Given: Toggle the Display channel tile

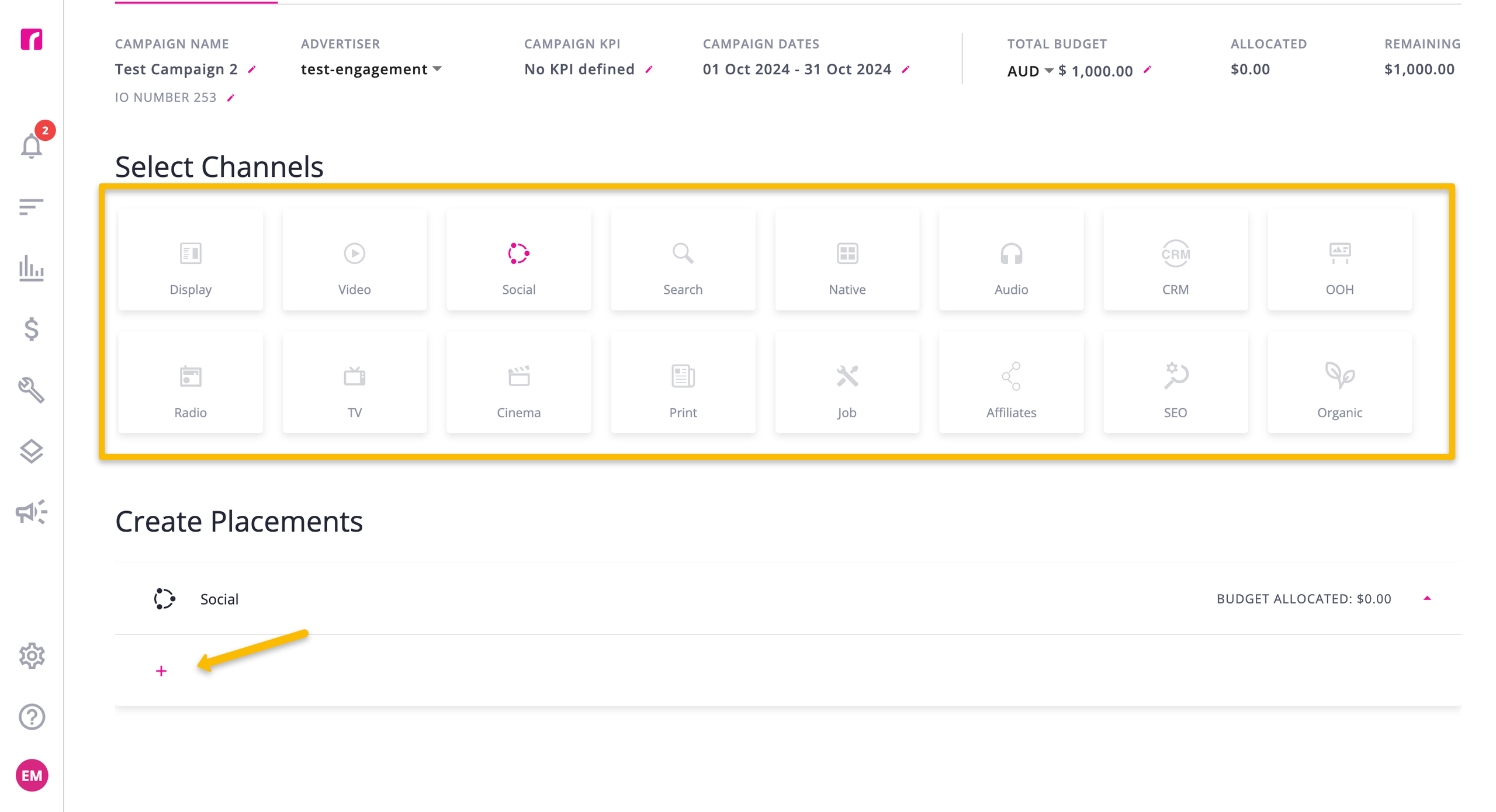Looking at the screenshot, I should pyautogui.click(x=191, y=261).
